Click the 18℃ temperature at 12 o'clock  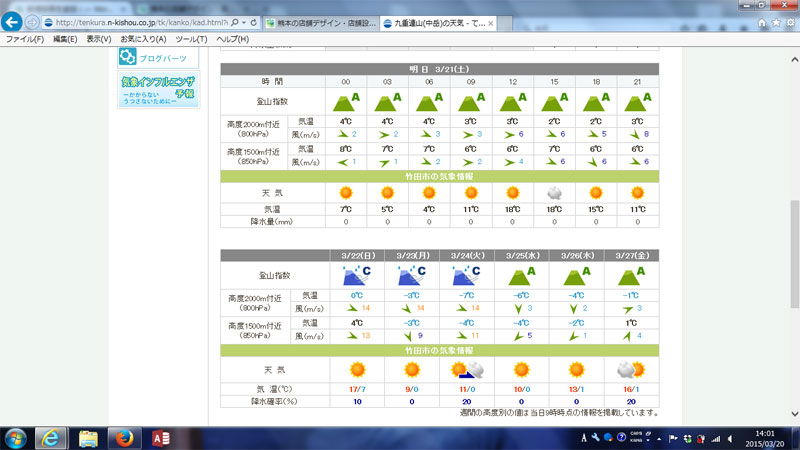pos(513,209)
